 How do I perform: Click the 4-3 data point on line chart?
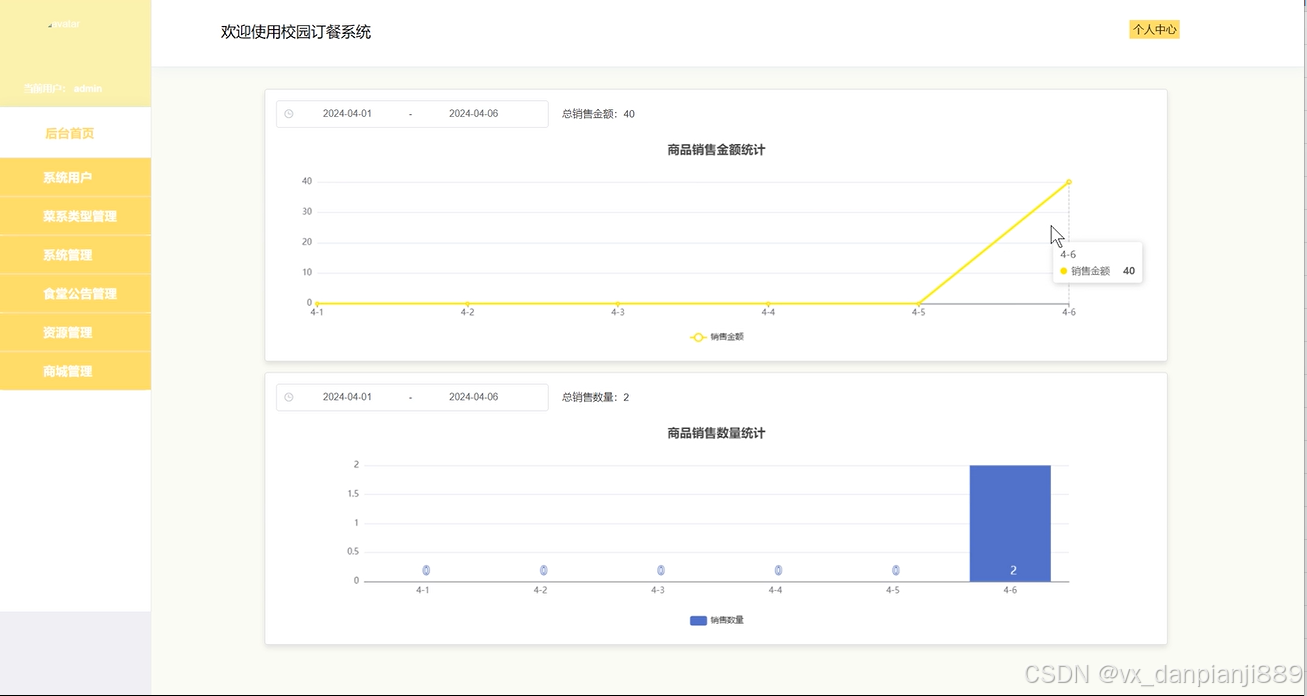(618, 303)
